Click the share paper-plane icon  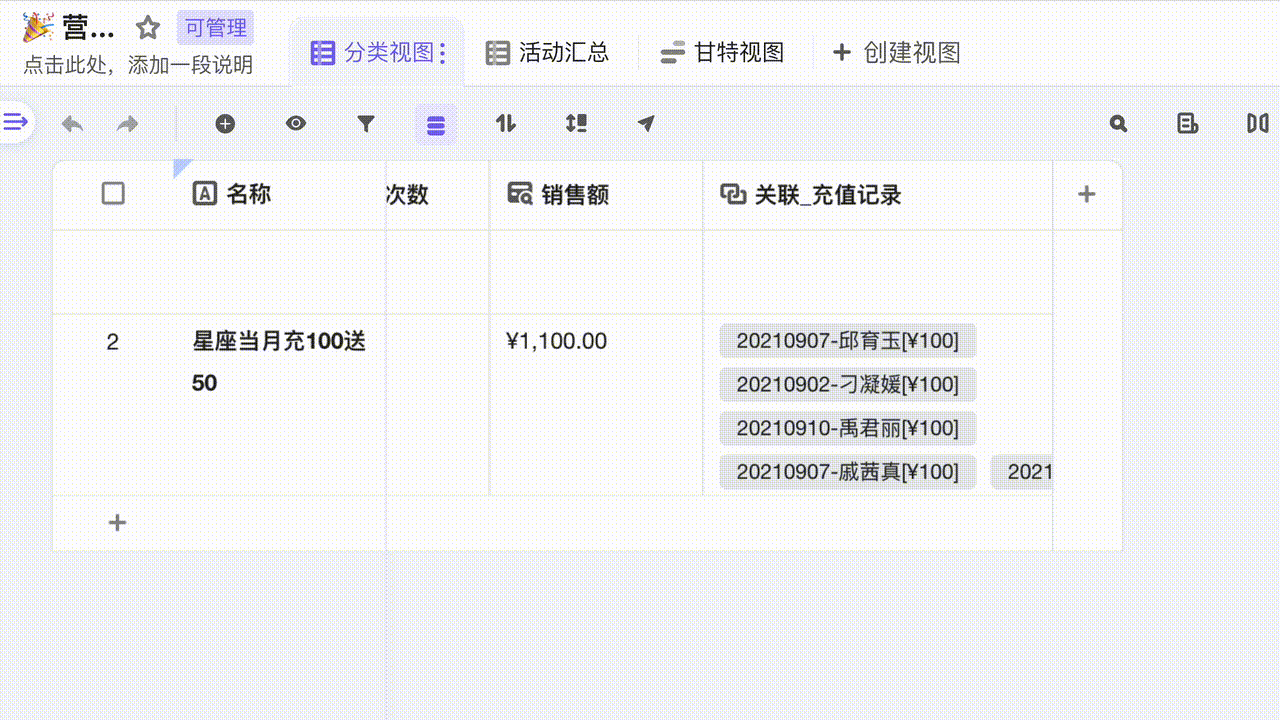coord(646,124)
